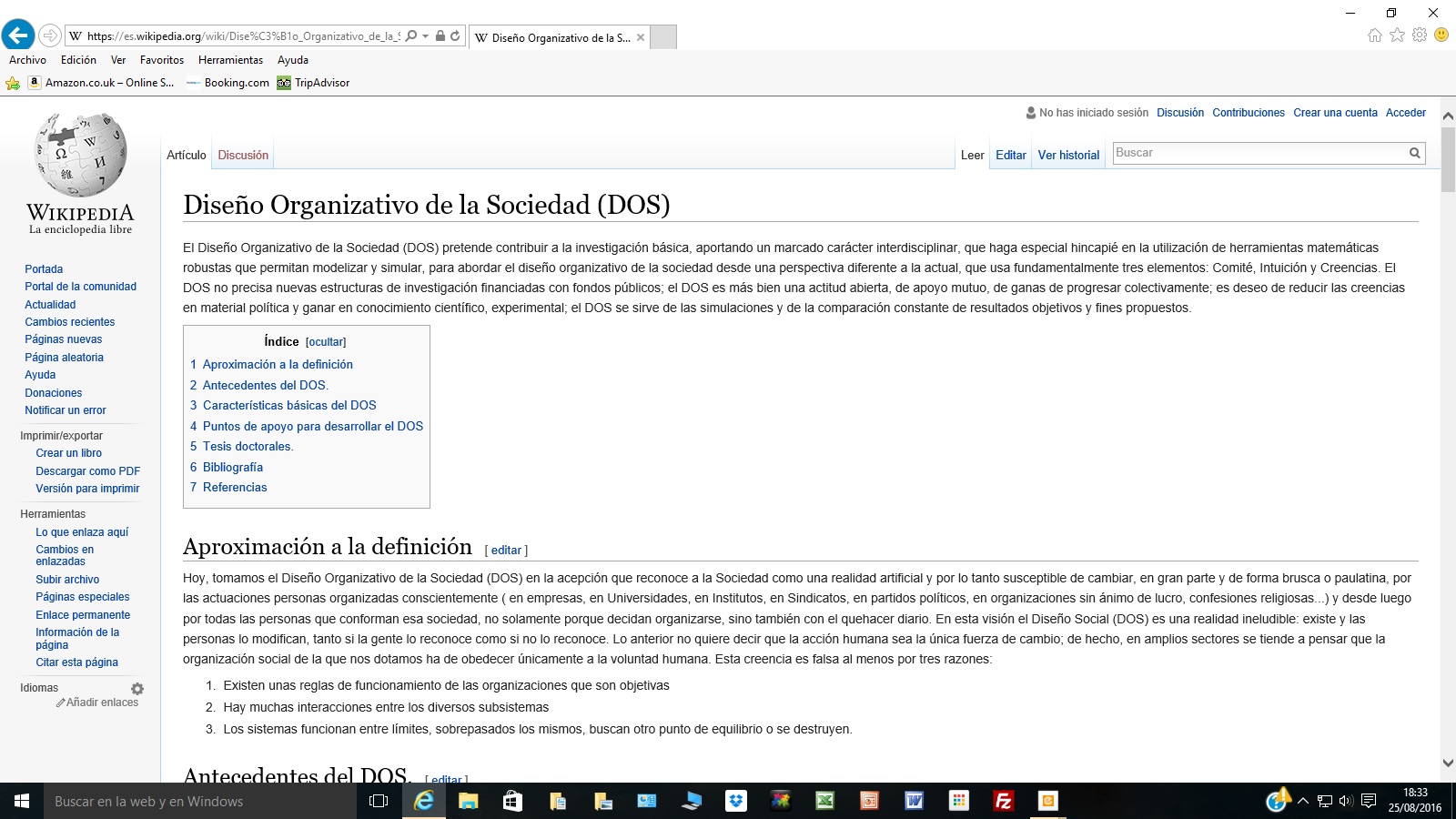Open FileZilla from the taskbar
The width and height of the screenshot is (1456, 819).
1004,801
